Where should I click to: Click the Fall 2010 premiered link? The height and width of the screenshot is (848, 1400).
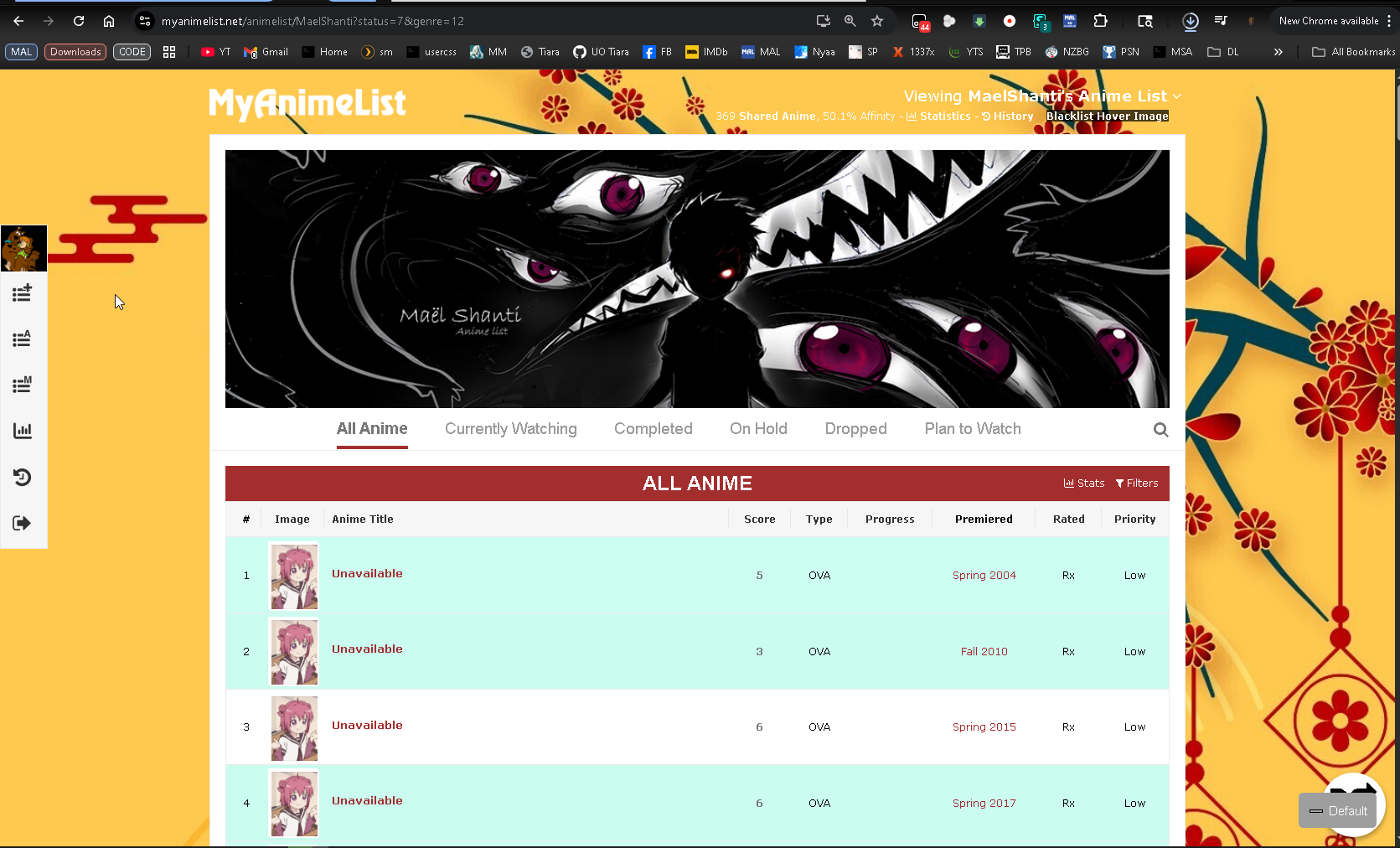(x=984, y=652)
